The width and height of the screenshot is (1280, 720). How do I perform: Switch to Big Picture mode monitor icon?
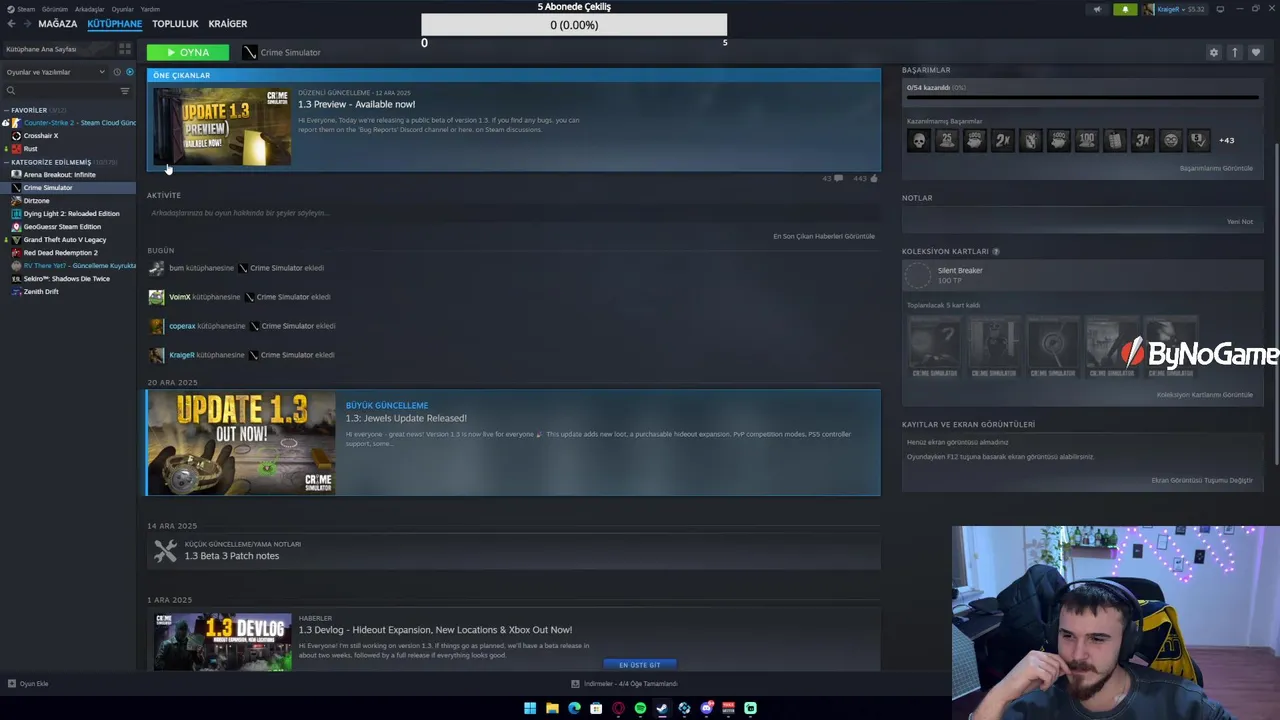point(1220,9)
